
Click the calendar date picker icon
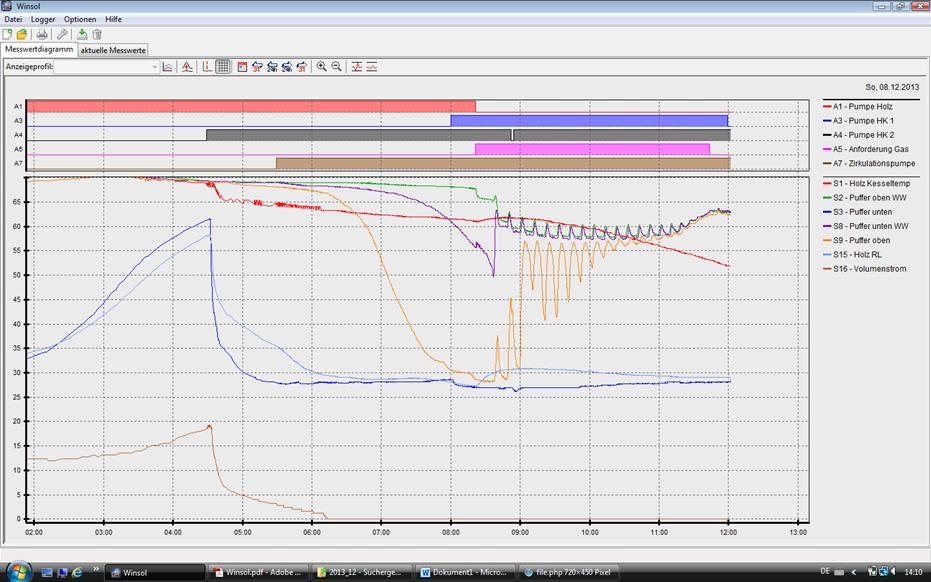click(242, 67)
